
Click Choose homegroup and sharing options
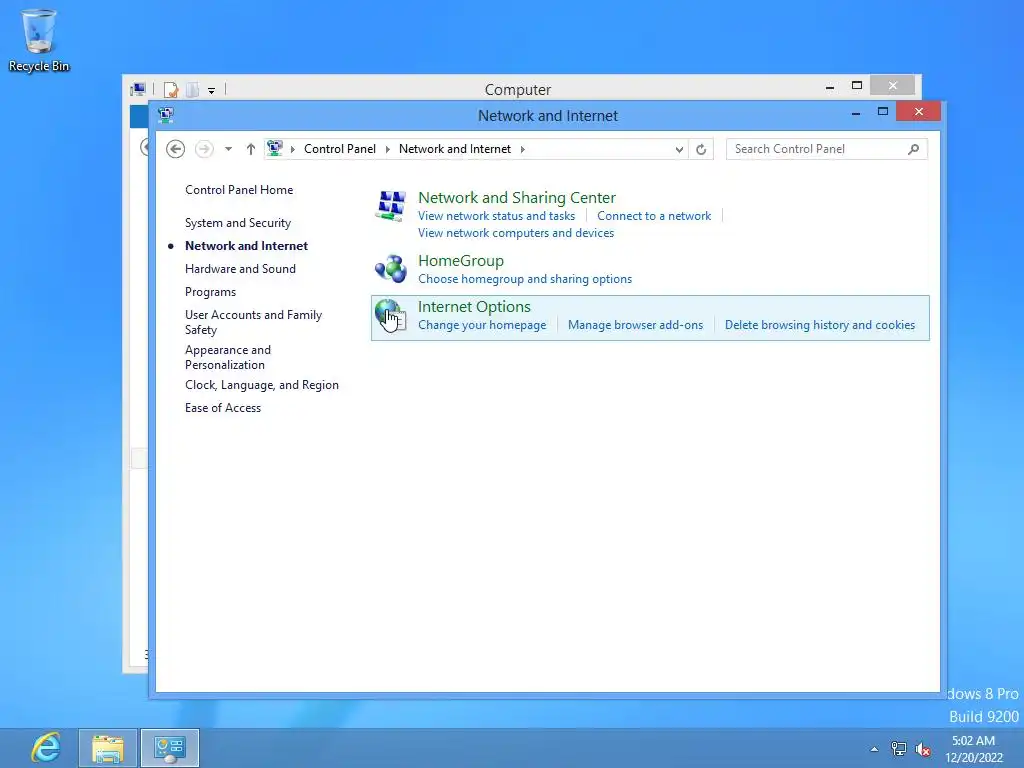525,279
